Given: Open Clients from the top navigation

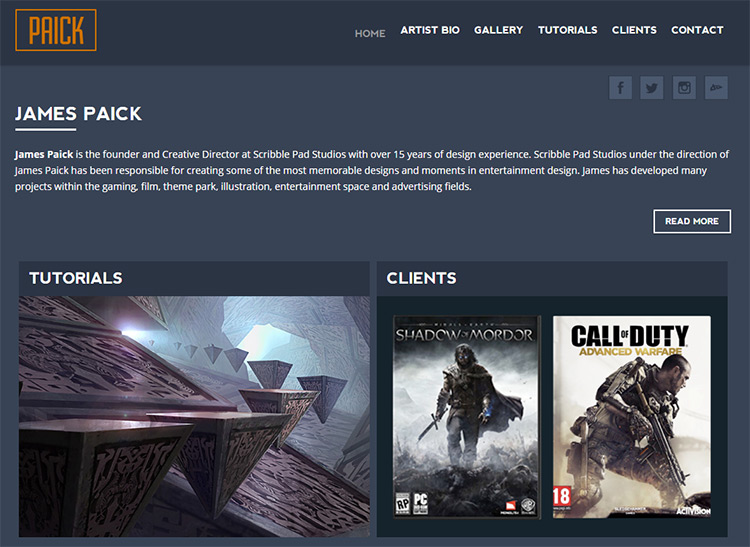Looking at the screenshot, I should [x=634, y=30].
